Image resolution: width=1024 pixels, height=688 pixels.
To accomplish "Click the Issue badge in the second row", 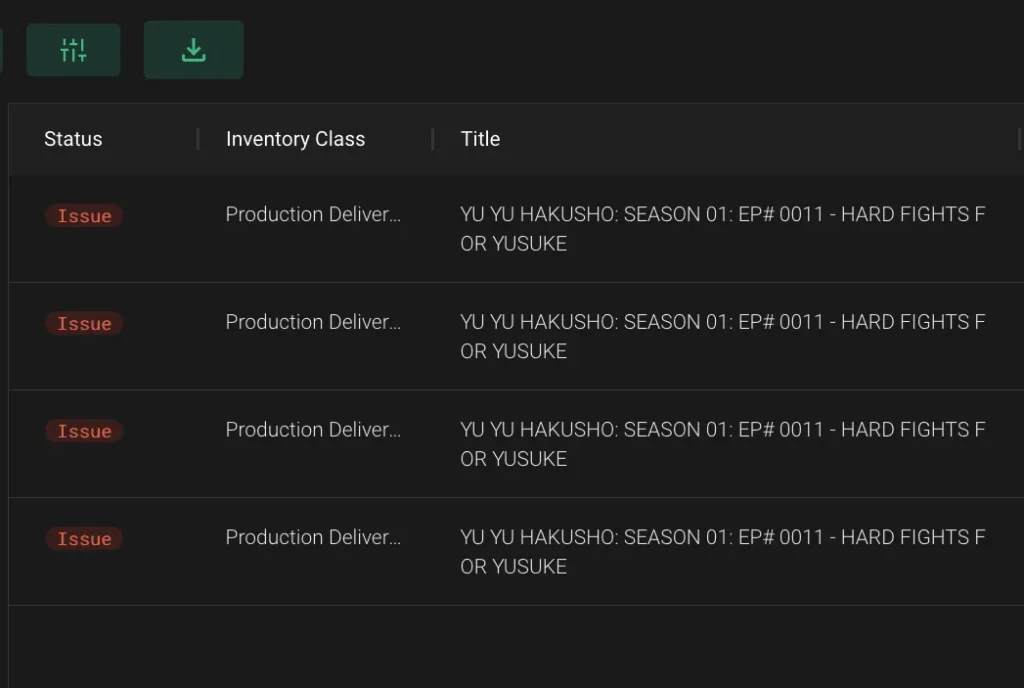I will pyautogui.click(x=84, y=324).
